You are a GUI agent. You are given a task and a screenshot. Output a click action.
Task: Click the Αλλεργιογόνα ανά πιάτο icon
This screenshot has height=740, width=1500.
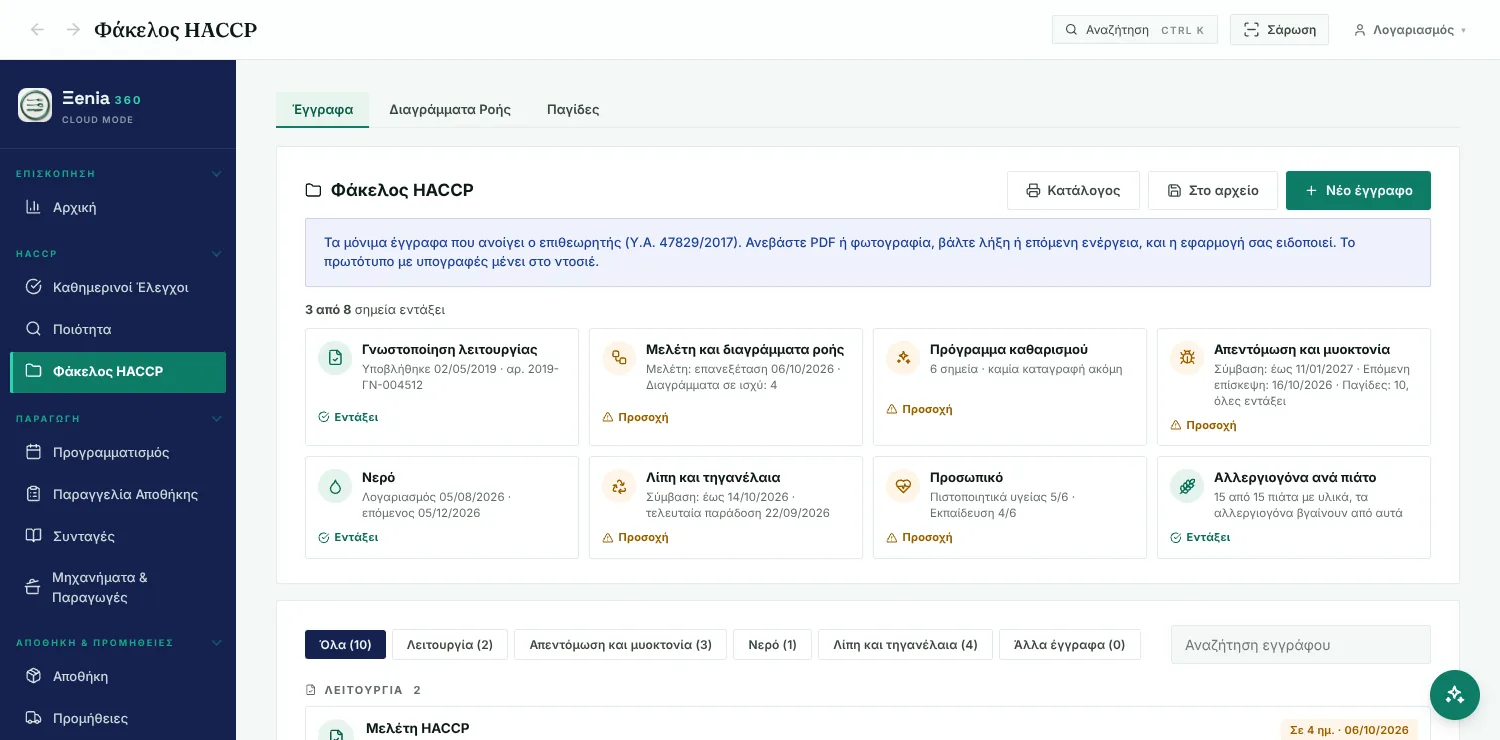1187,486
